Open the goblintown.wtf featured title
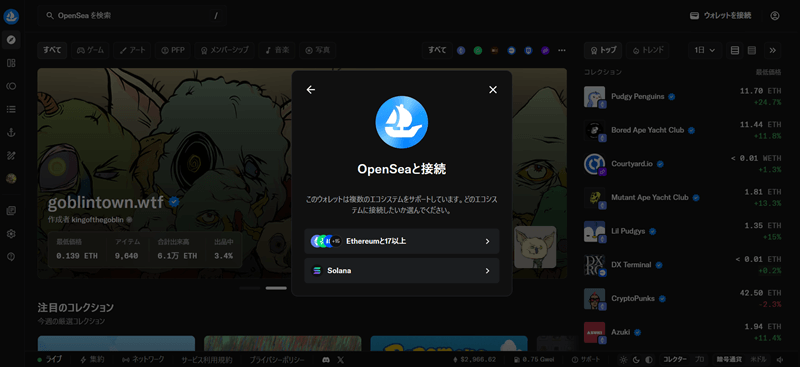Image resolution: width=800 pixels, height=367 pixels. pos(106,203)
